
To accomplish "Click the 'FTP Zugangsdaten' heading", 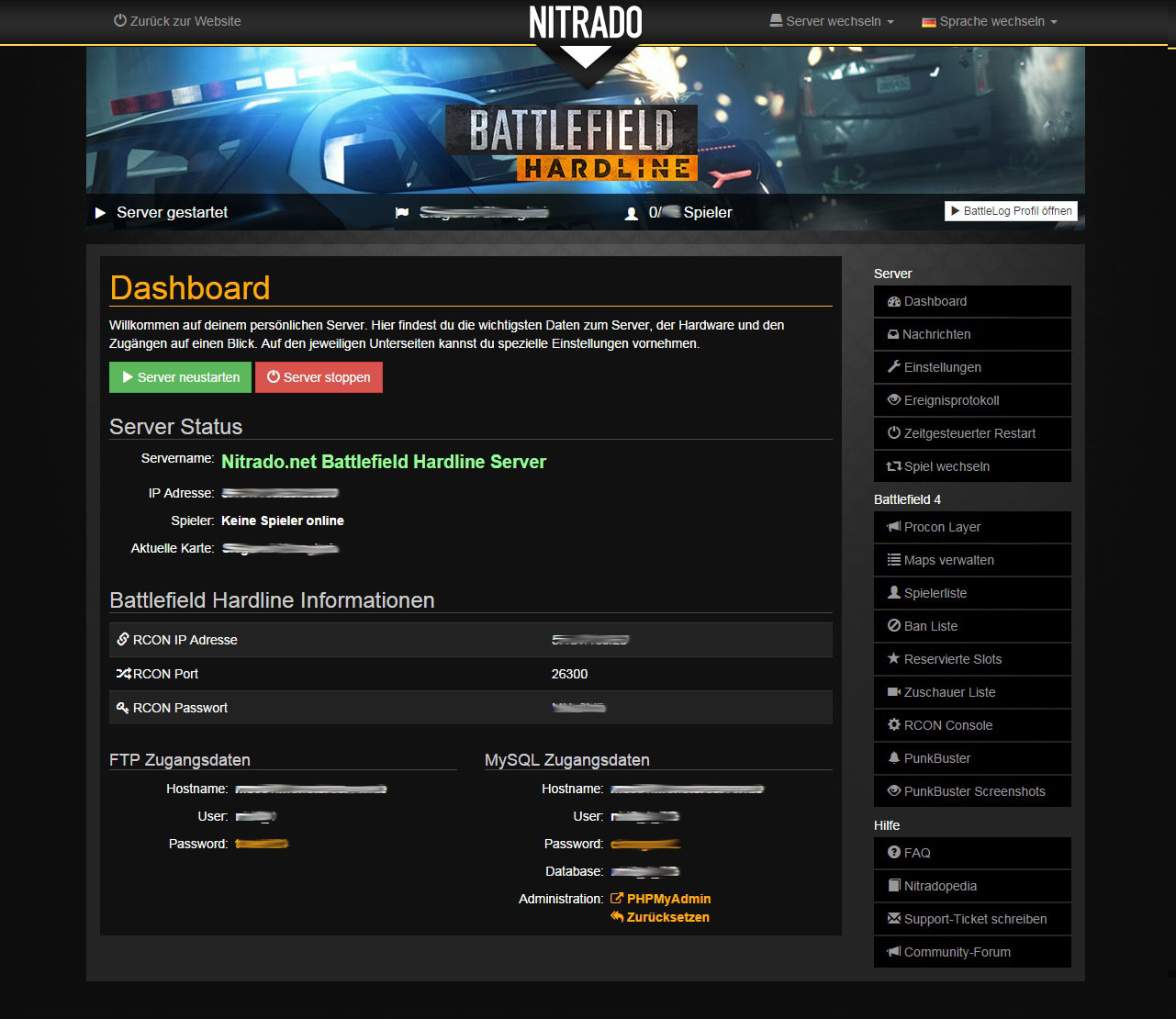I will [180, 760].
